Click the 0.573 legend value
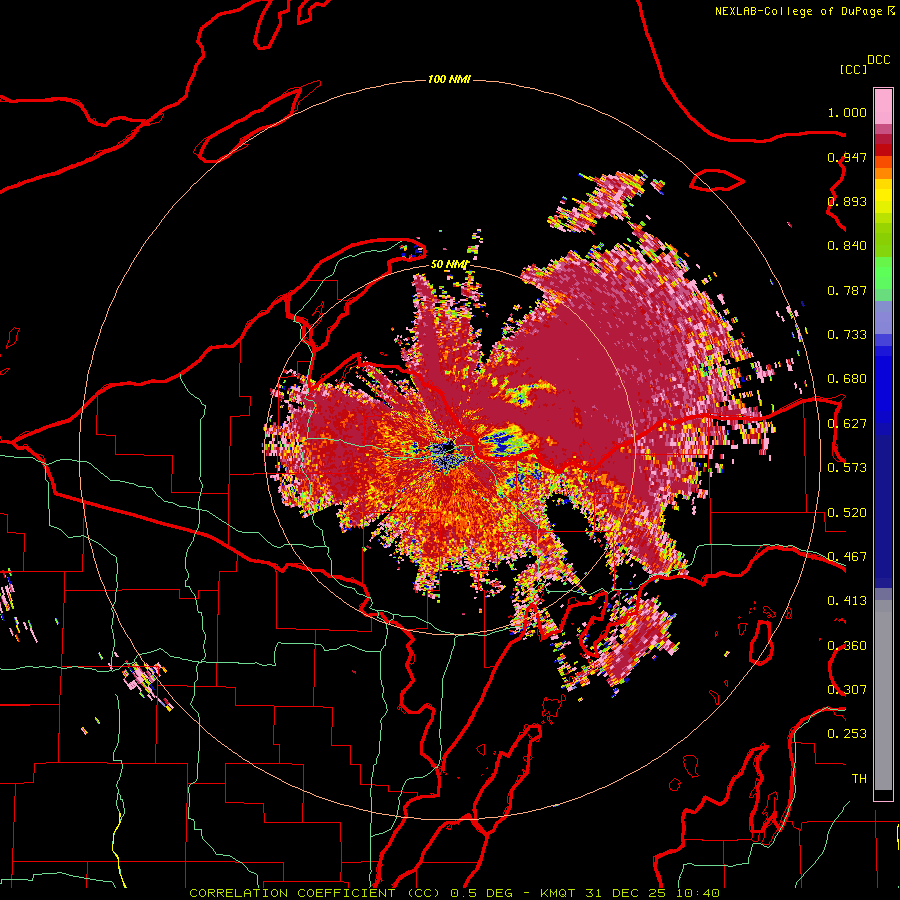The width and height of the screenshot is (900, 900). pos(847,468)
